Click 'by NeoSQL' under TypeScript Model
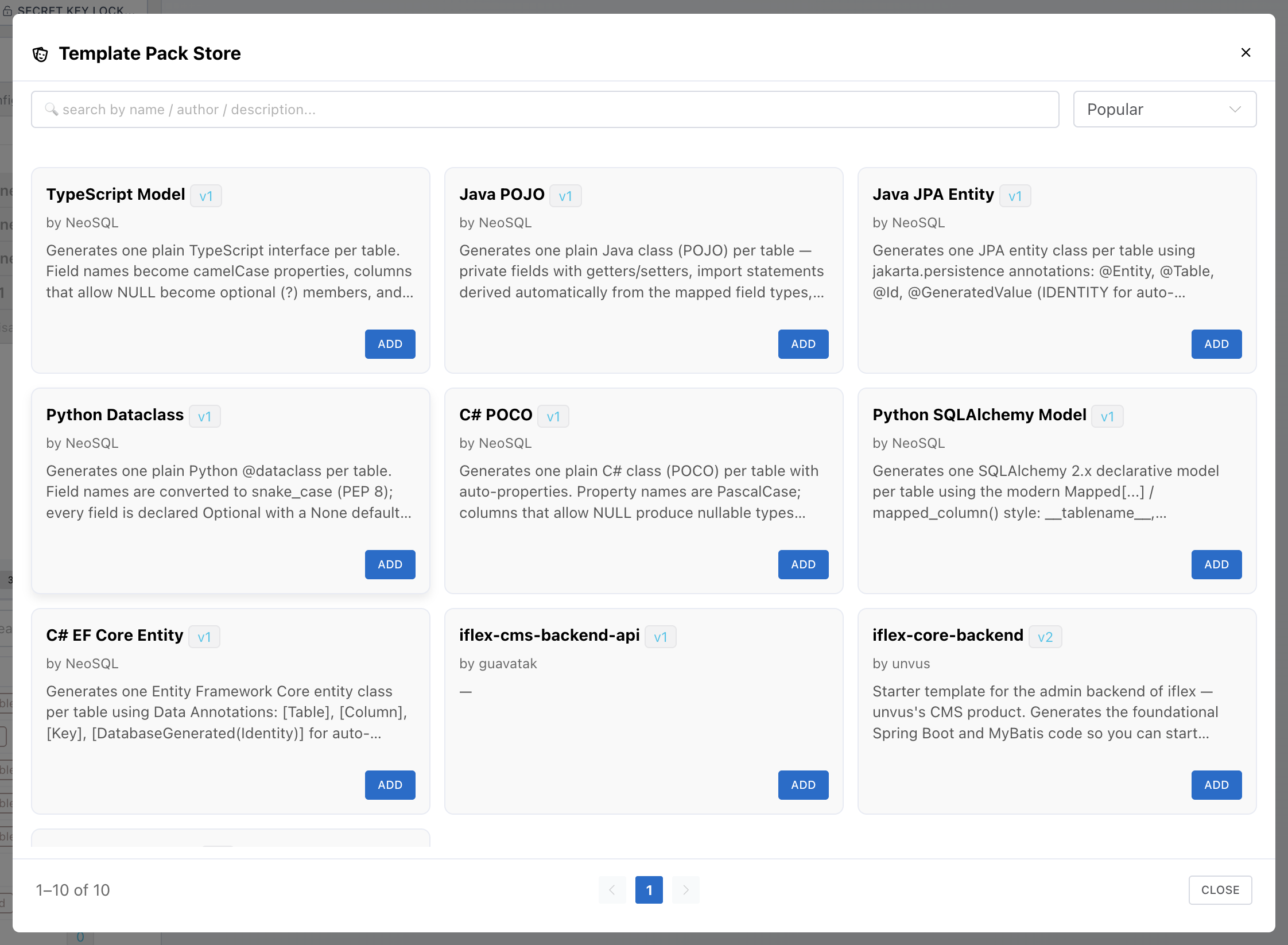 click(82, 223)
